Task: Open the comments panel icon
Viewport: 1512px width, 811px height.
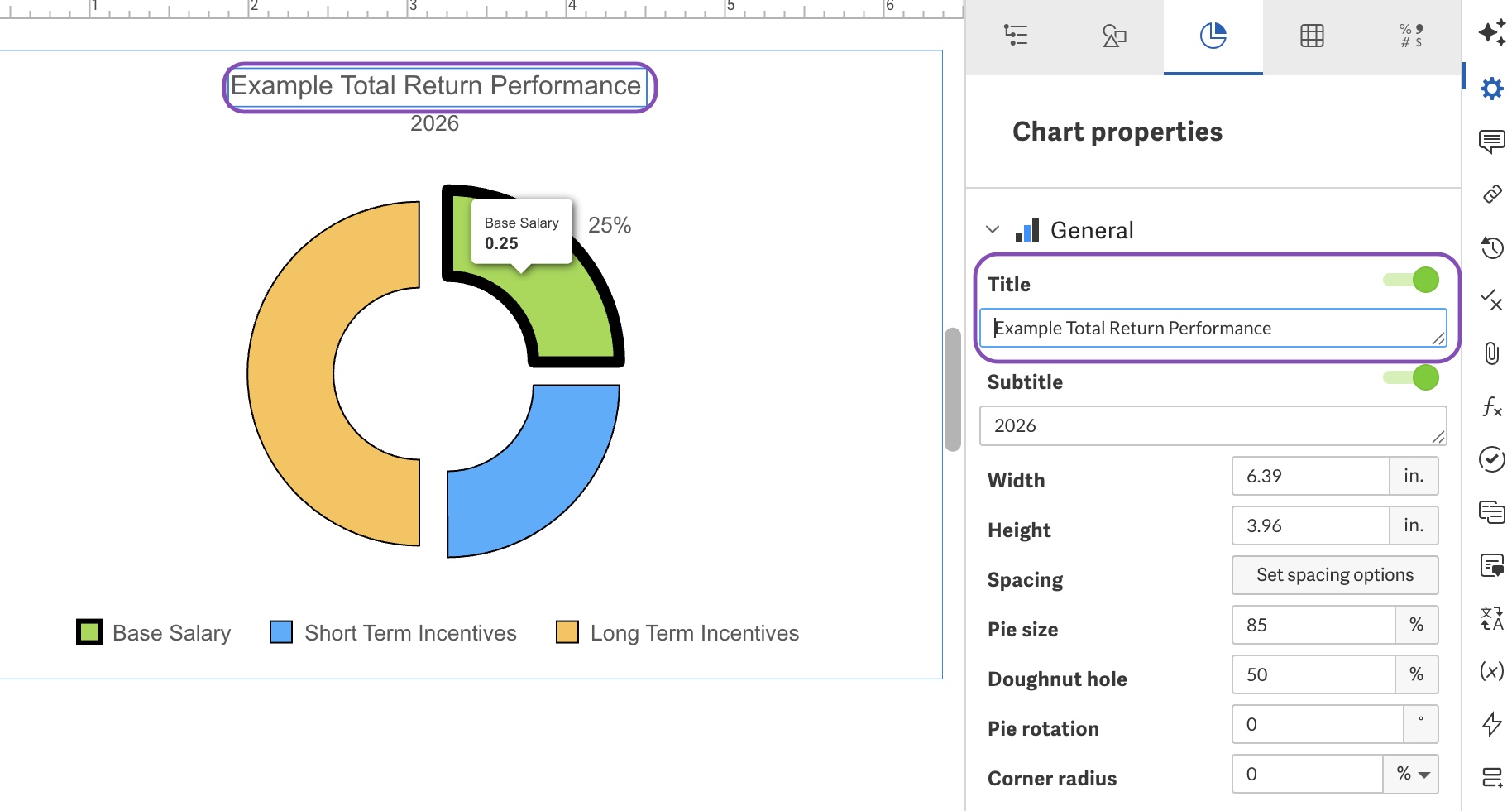Action: pos(1492,142)
